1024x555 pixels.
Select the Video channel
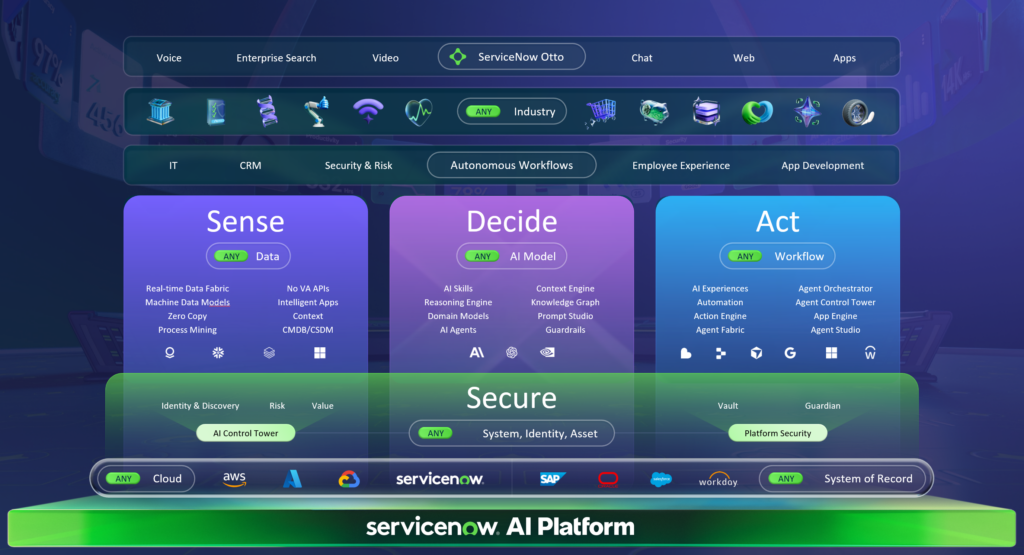385,57
